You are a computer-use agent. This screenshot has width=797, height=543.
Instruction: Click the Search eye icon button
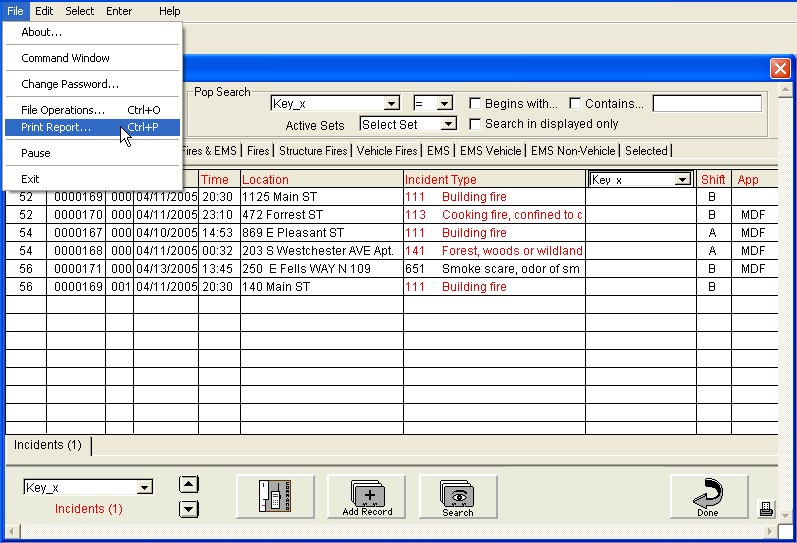(458, 496)
